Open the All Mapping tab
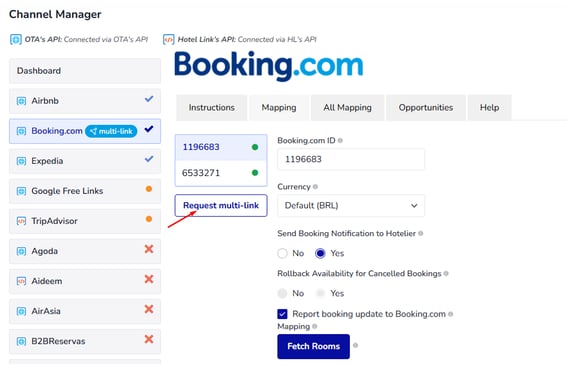Screen dimensions: 567x366 point(348,107)
